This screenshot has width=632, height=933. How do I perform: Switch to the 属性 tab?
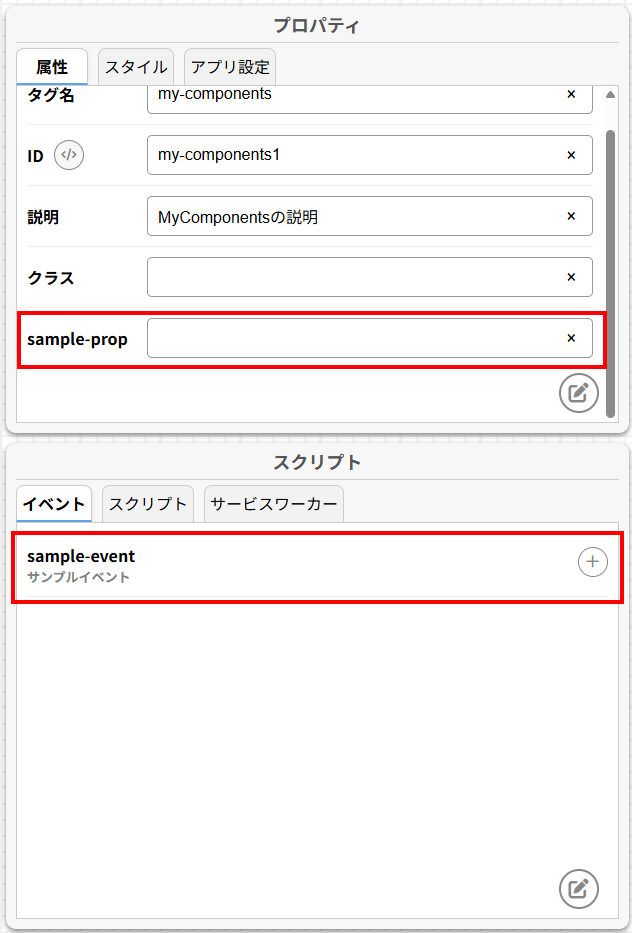54,67
